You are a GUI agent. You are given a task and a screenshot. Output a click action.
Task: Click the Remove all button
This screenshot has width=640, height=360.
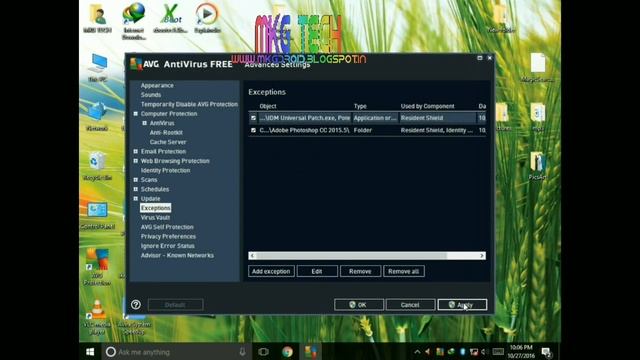pyautogui.click(x=404, y=271)
